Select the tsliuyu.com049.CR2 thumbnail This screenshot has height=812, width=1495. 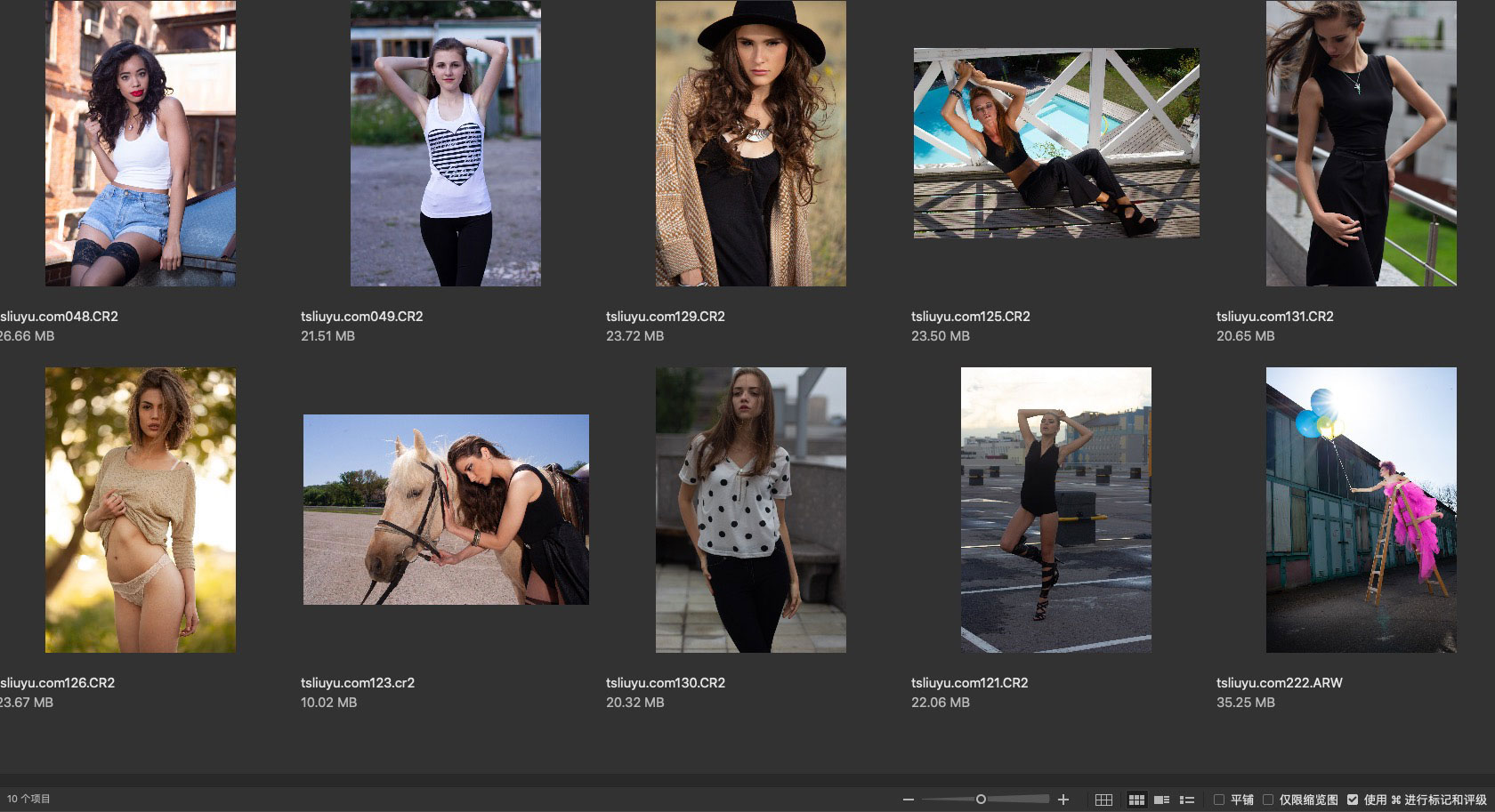[445, 143]
